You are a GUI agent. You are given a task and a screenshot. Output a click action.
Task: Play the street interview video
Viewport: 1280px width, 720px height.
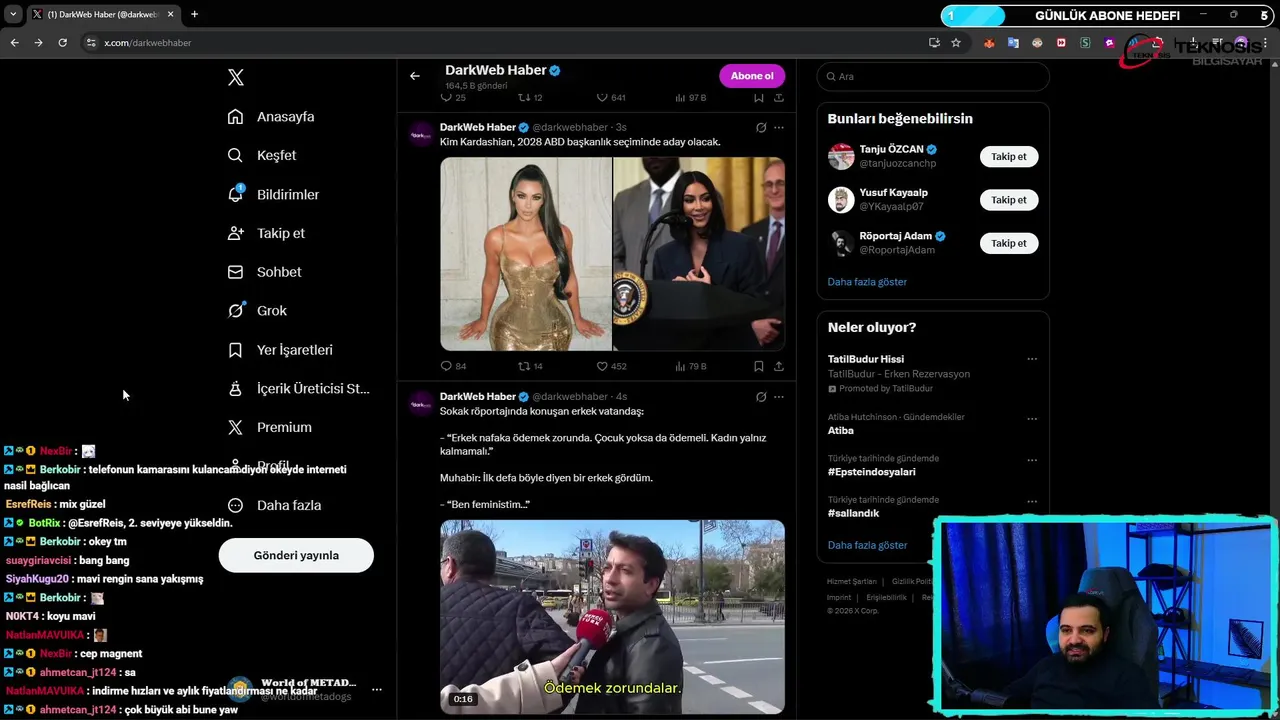[x=612, y=617]
